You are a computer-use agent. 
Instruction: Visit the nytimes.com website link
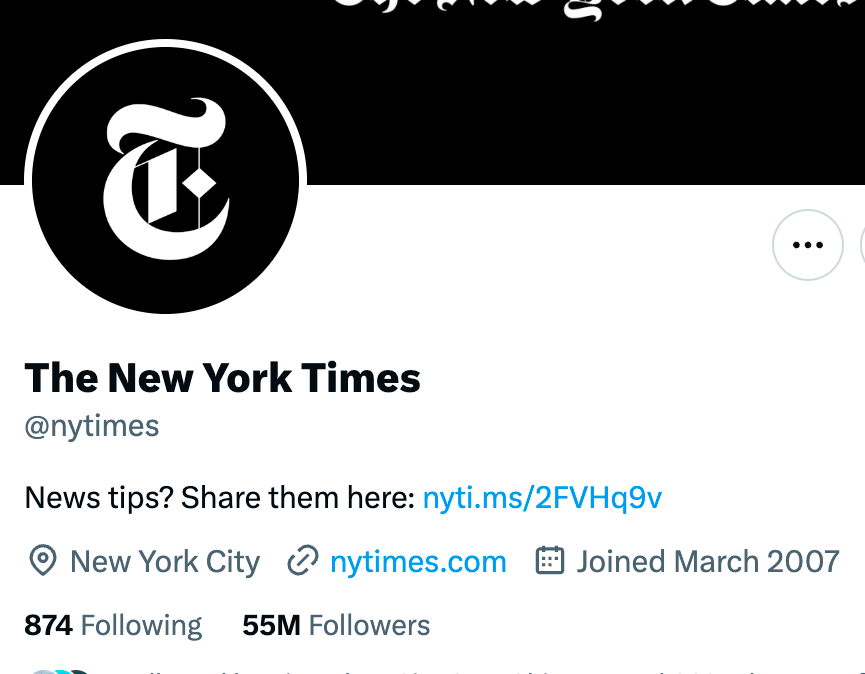[418, 561]
